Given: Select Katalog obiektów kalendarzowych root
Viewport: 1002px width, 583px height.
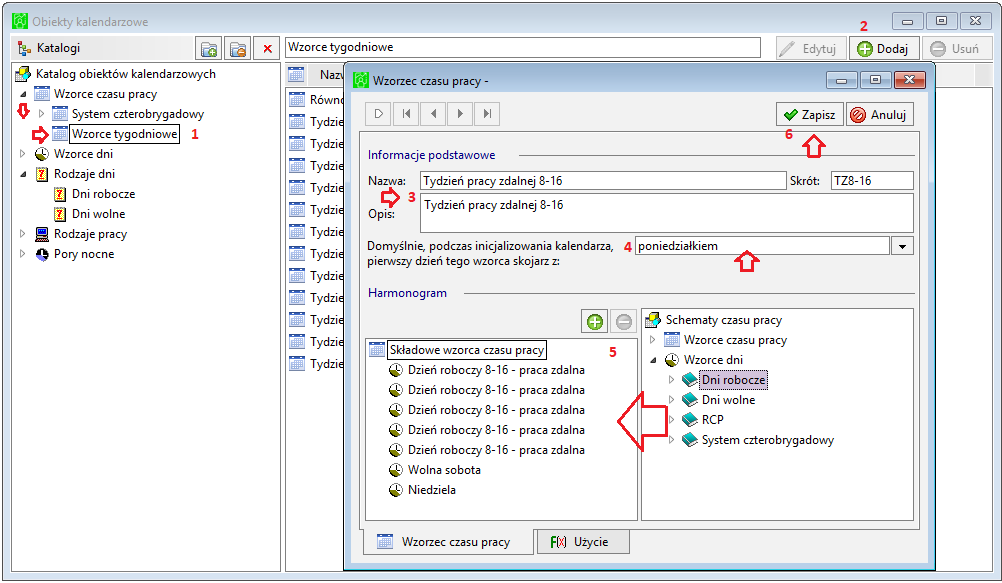Looking at the screenshot, I should coord(126,74).
